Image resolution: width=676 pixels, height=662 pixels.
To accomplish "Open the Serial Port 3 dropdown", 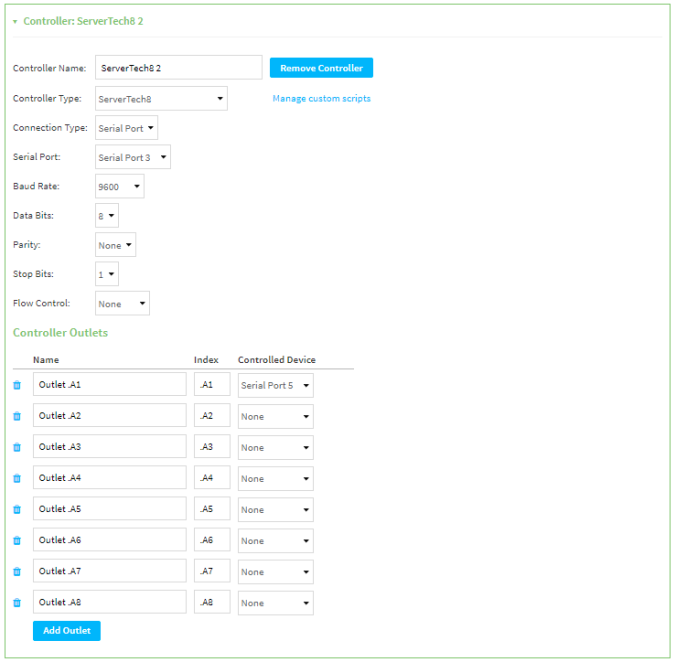I will tap(133, 157).
